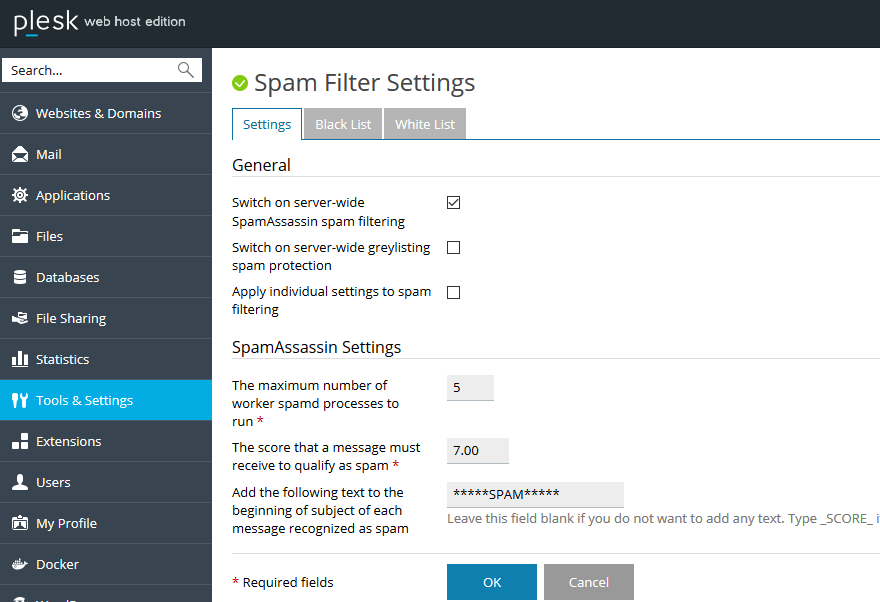880x602 pixels.
Task: Click the Spam Filter Settings heading
Action: [x=364, y=83]
